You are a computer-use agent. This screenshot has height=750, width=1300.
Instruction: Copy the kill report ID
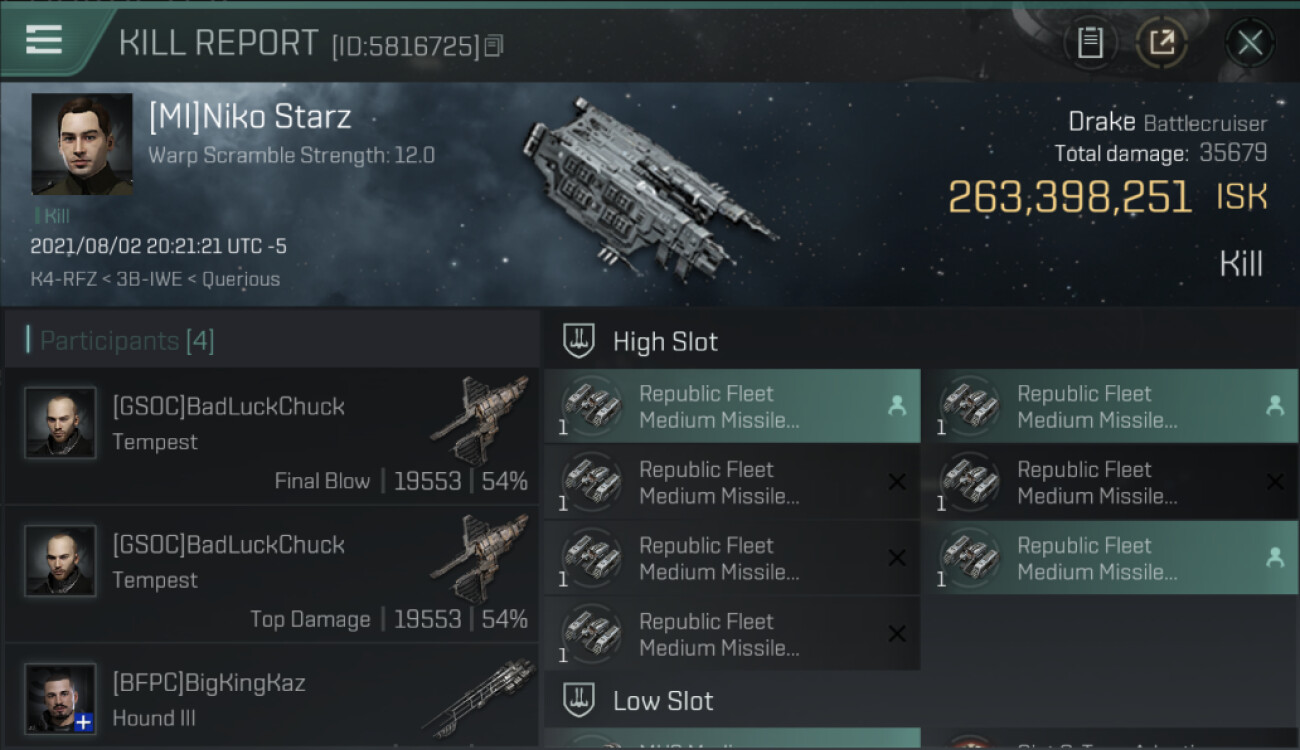pos(494,46)
